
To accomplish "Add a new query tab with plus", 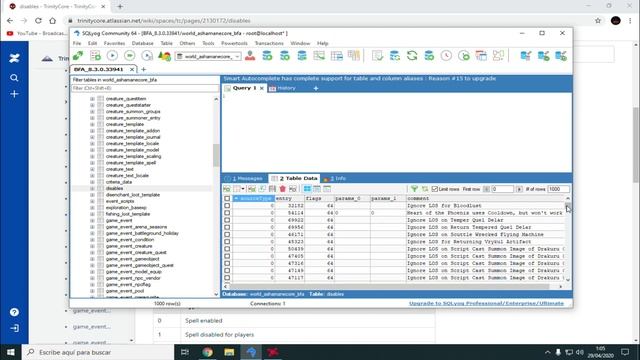I will 316,88.
